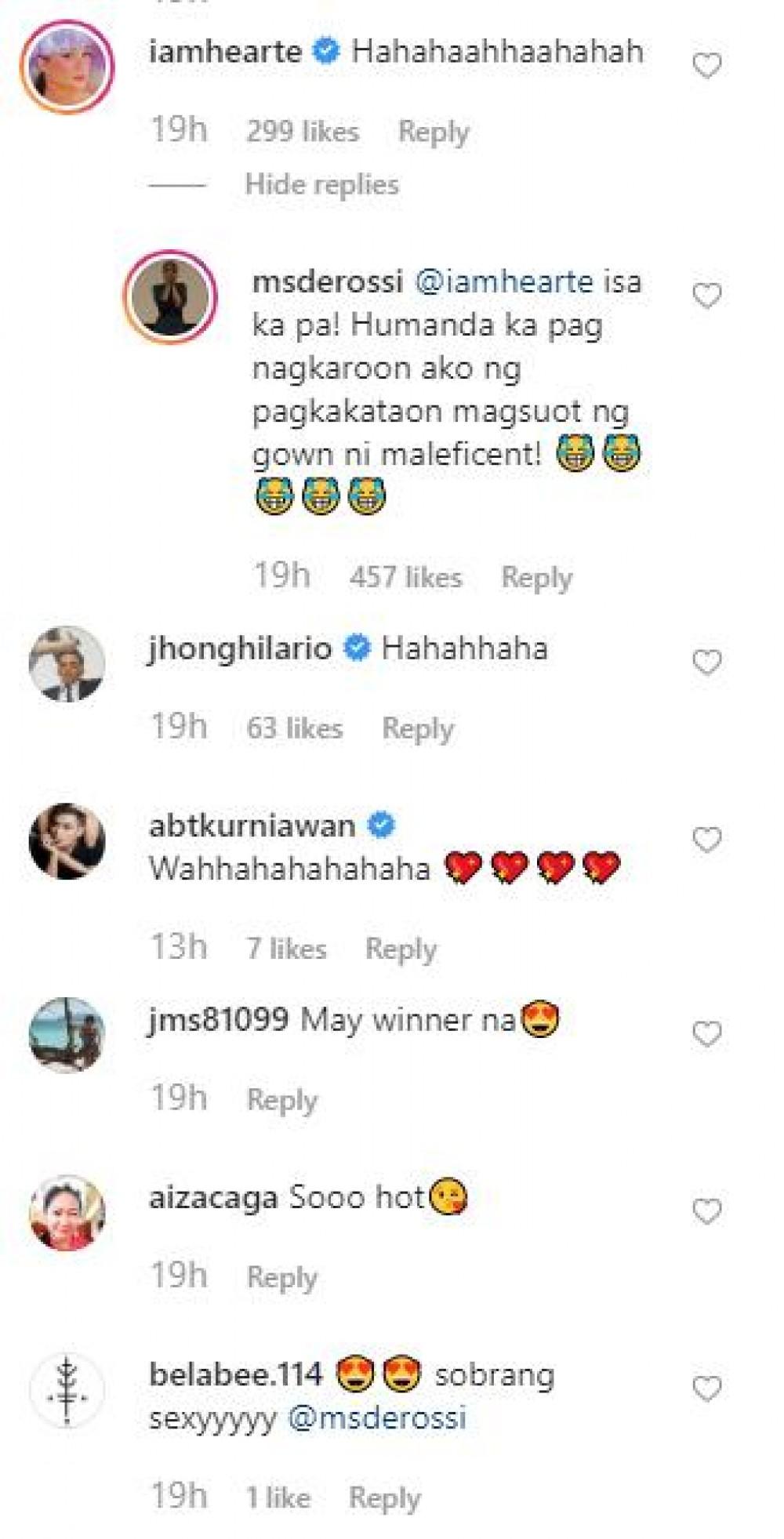Reply to msderossi's maleficent comment

coord(537,578)
